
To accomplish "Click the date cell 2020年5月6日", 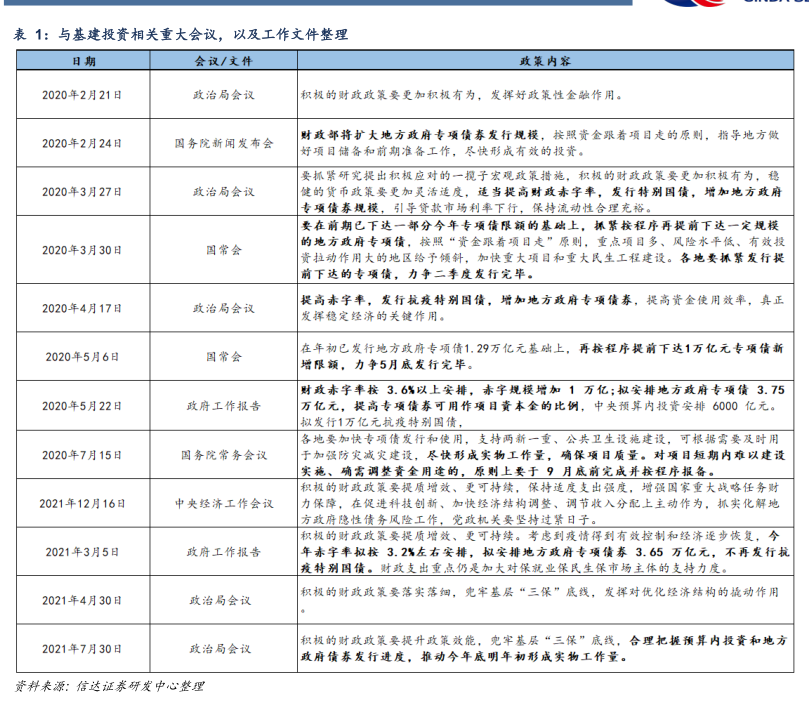I will click(x=83, y=356).
